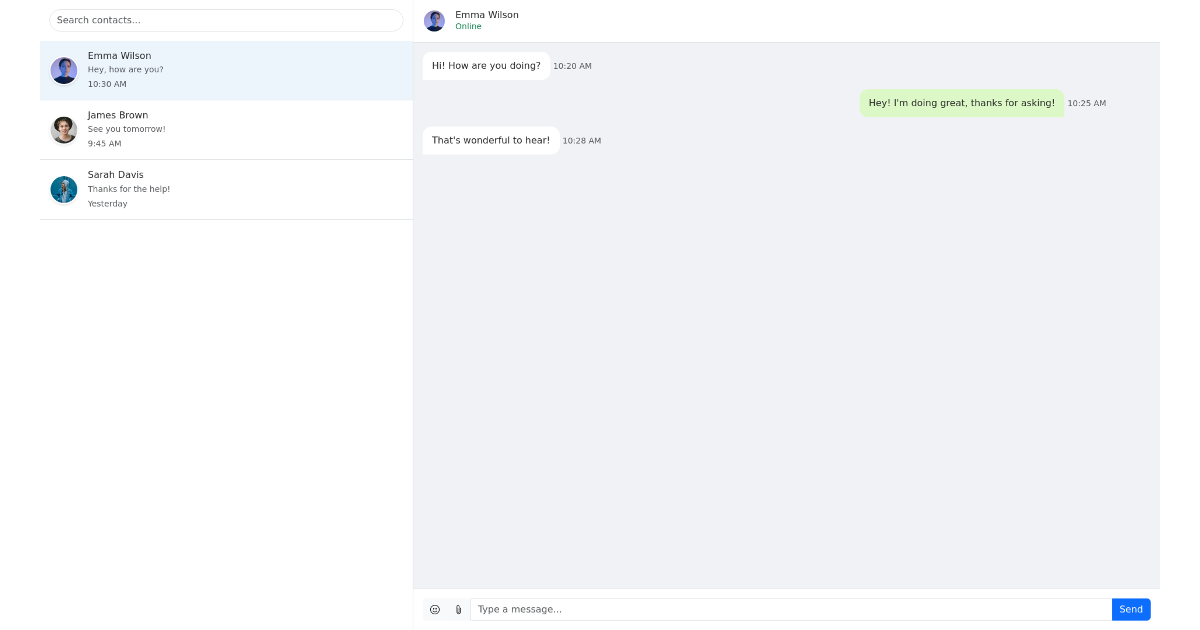Click the "See you tomorrow!" message preview

tap(126, 129)
